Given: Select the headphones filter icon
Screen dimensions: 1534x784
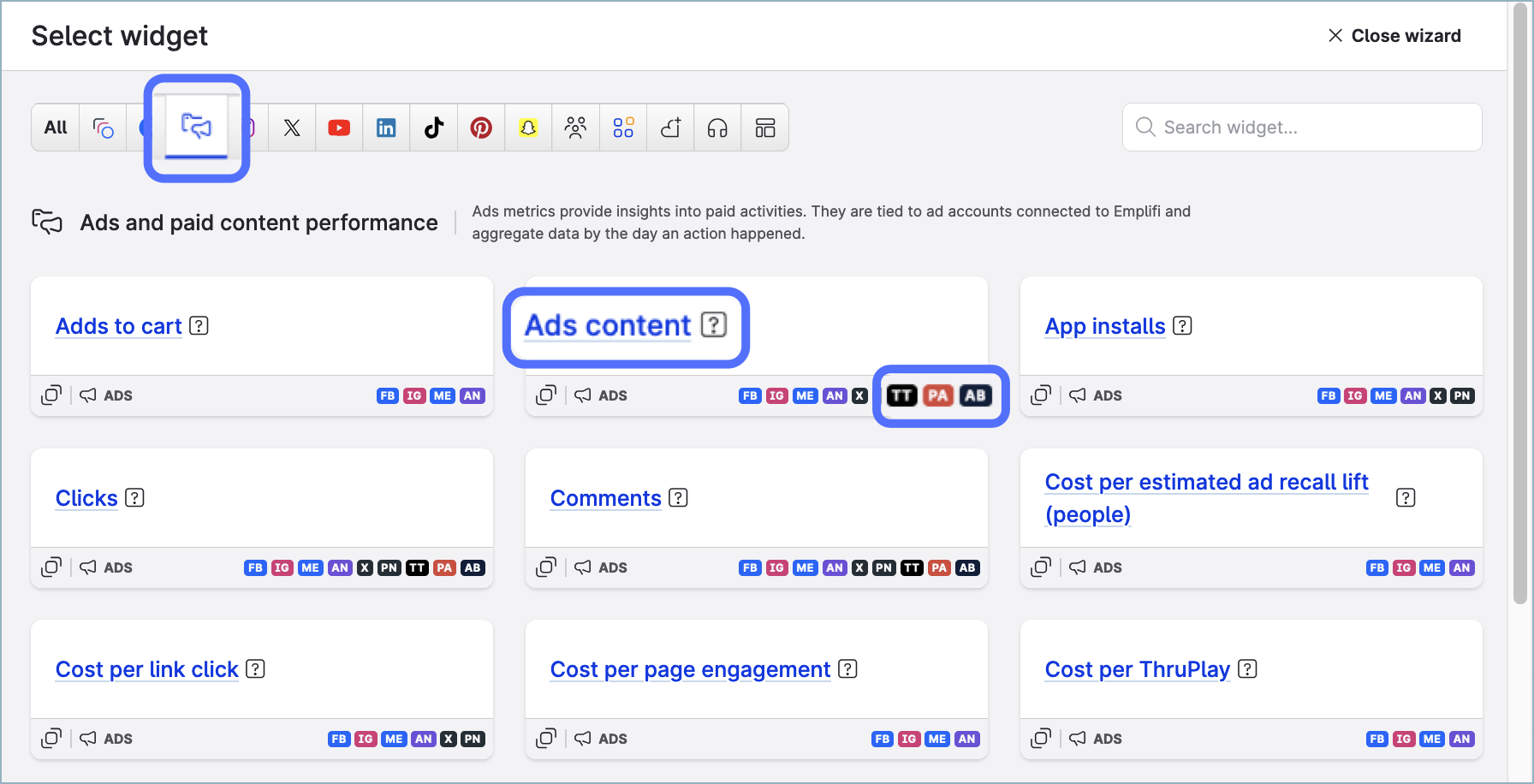Looking at the screenshot, I should click(717, 127).
